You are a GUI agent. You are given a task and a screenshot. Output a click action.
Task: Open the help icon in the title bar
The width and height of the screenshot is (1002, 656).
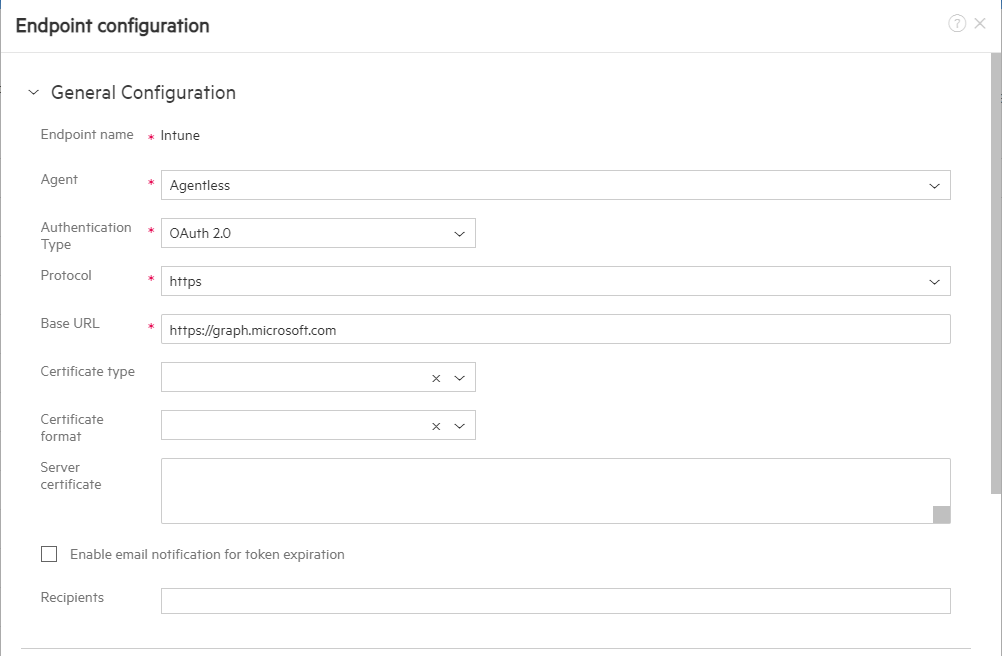pyautogui.click(x=956, y=23)
